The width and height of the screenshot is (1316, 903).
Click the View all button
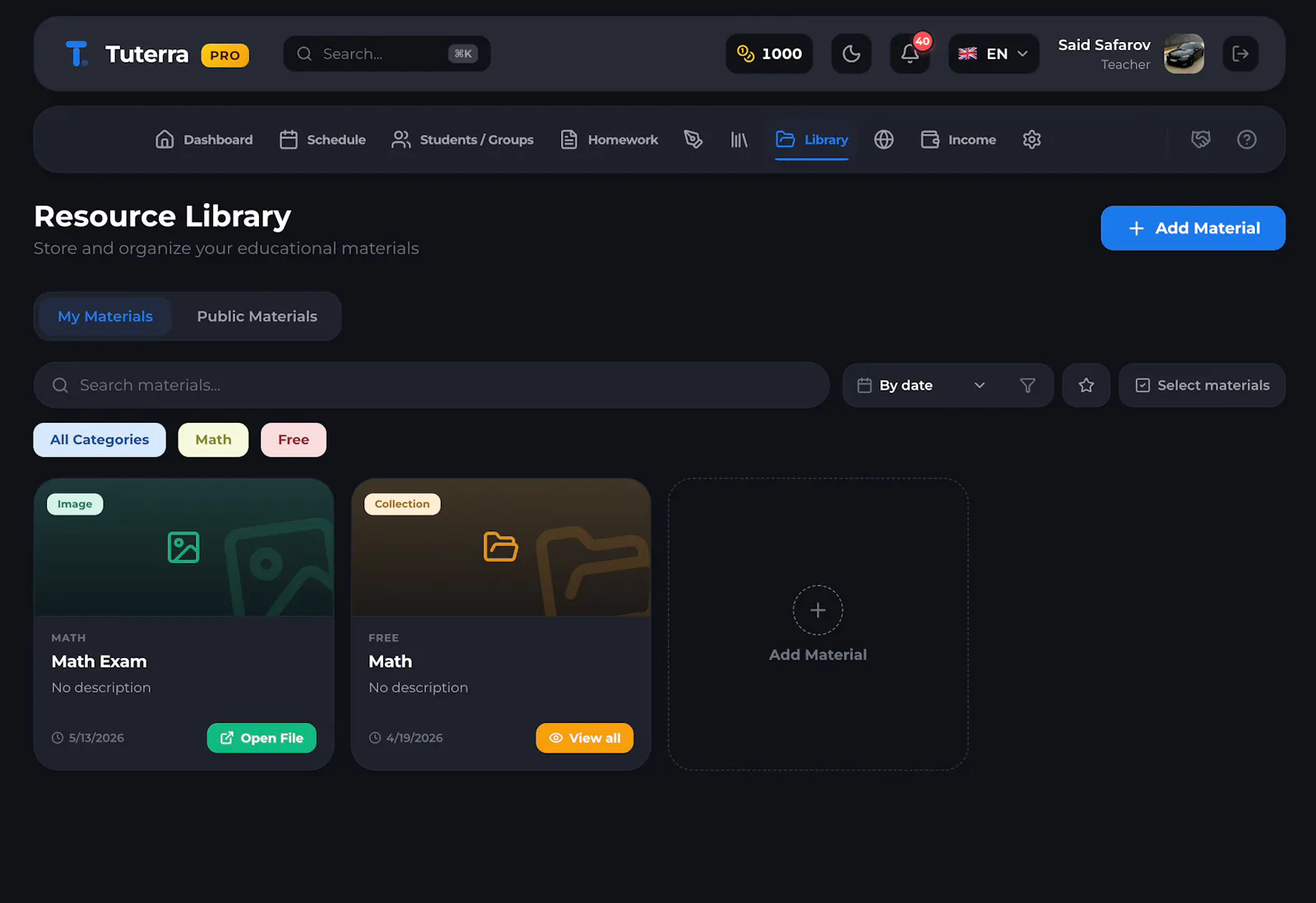[585, 738]
